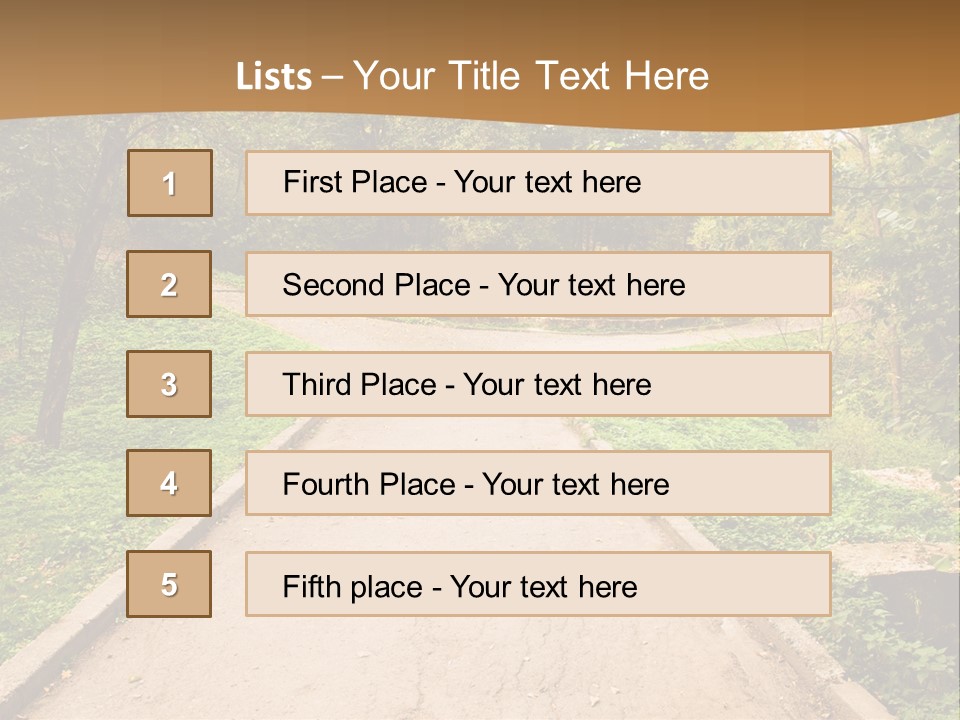Click 'Your text here' in Fifth place bar
Image resolution: width=960 pixels, height=720 pixels.
[544, 587]
